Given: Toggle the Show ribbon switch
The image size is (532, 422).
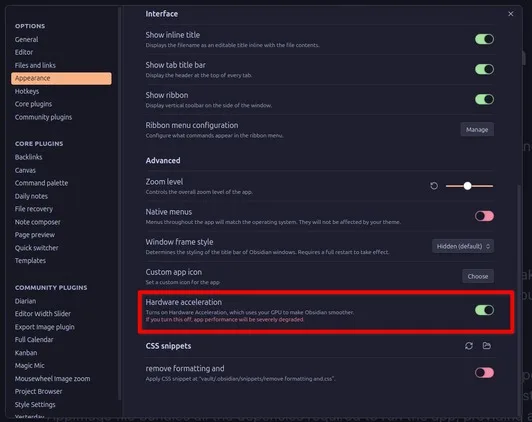Looking at the screenshot, I should pos(484,99).
